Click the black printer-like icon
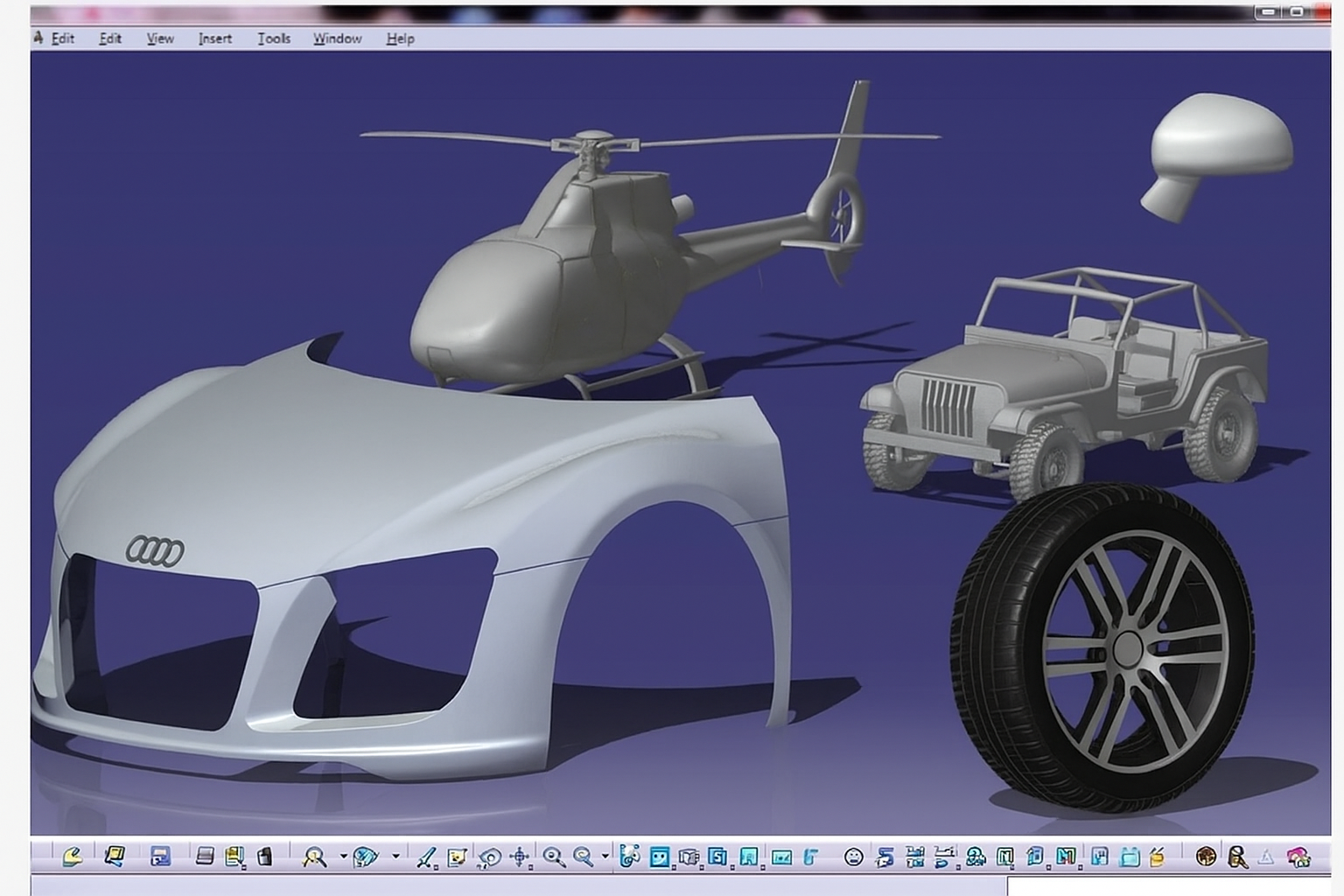This screenshot has height=896, width=1344. click(264, 857)
